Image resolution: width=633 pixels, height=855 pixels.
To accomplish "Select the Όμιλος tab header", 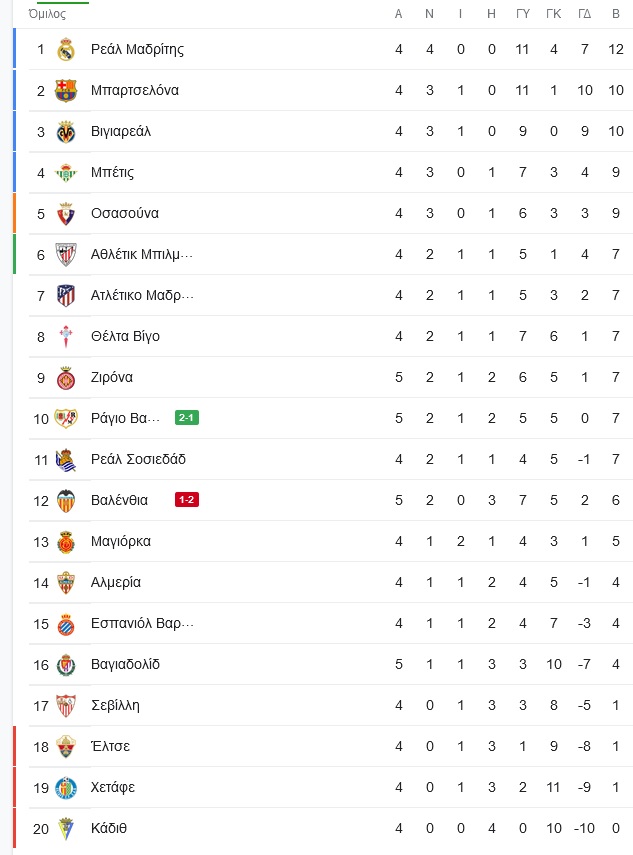I will tap(47, 14).
